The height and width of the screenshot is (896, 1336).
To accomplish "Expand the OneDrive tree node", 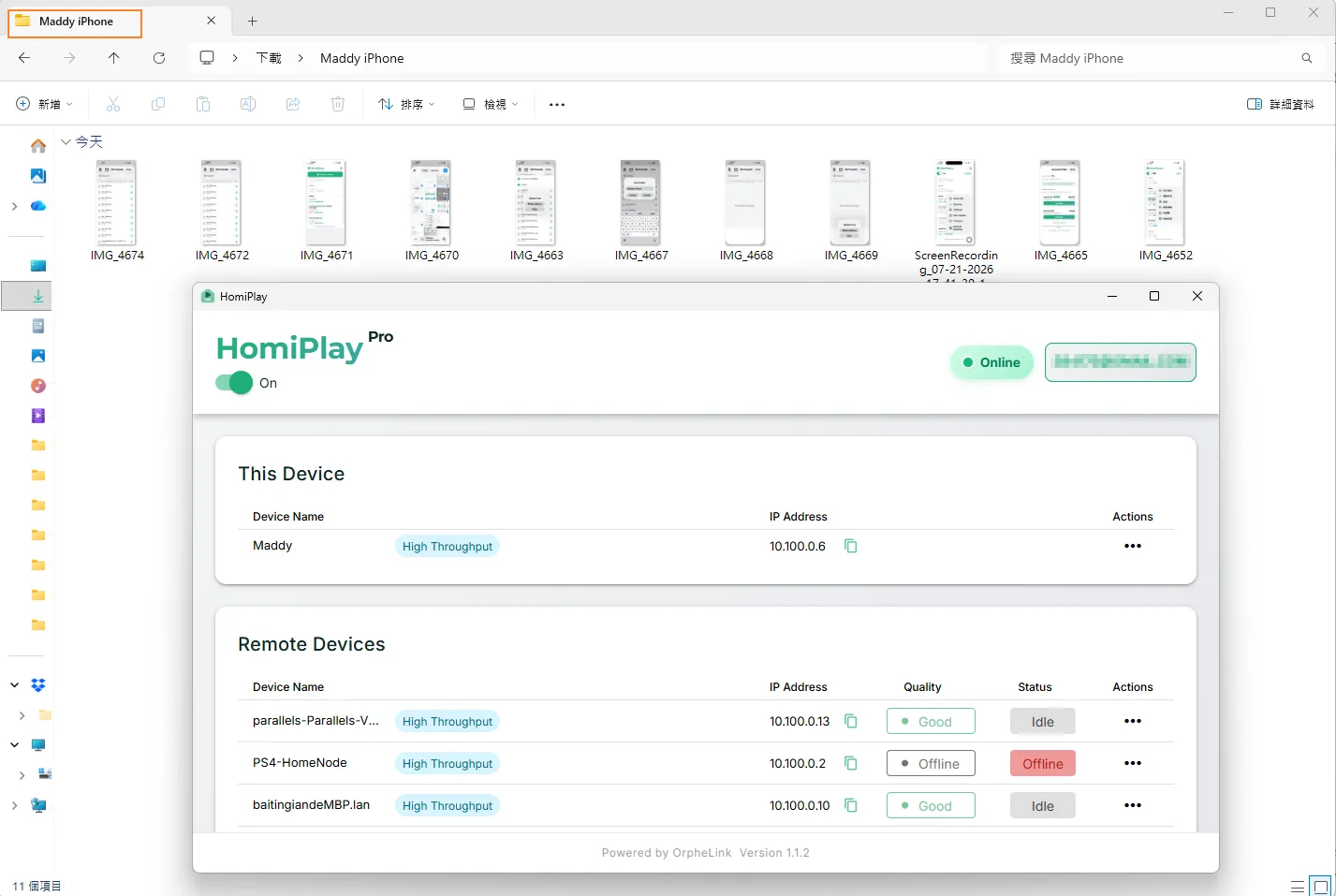I will pyautogui.click(x=14, y=206).
